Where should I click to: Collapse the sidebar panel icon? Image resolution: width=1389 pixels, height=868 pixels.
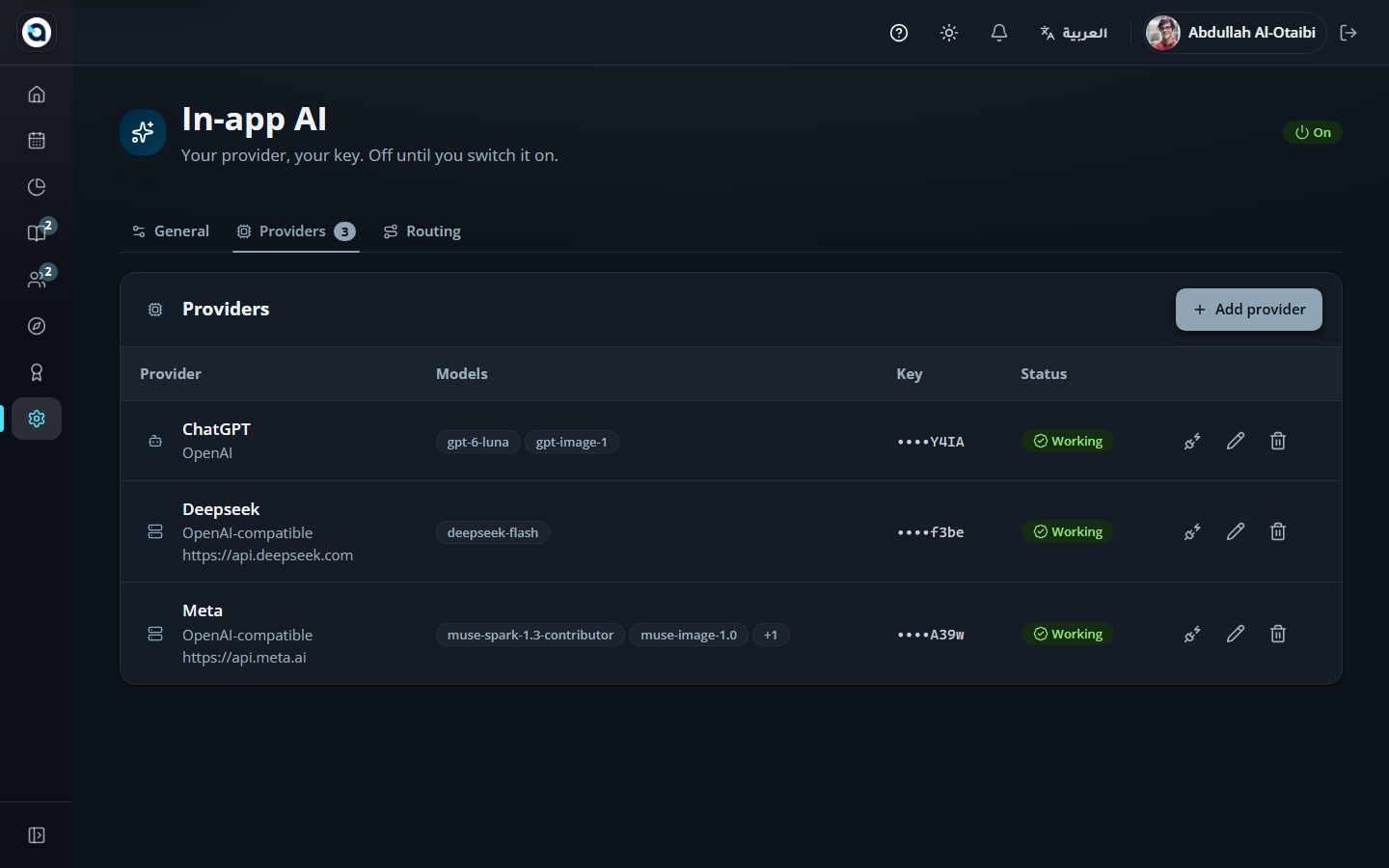coord(37,835)
